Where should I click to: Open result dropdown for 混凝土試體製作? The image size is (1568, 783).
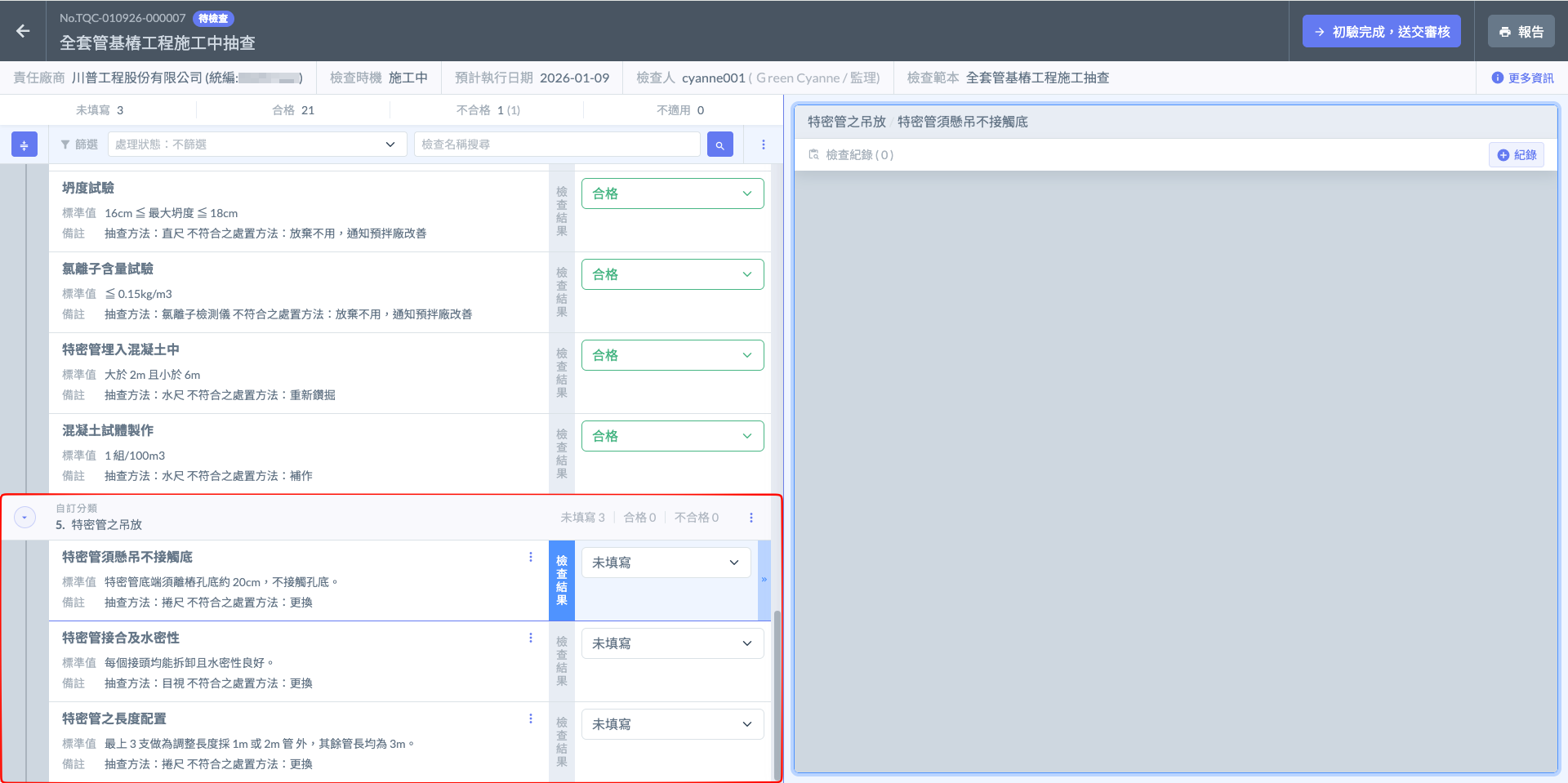click(x=672, y=436)
